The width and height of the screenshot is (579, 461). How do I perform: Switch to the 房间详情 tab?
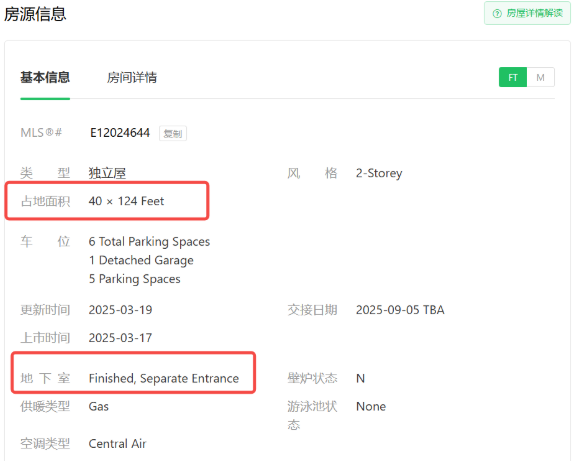coord(132,78)
